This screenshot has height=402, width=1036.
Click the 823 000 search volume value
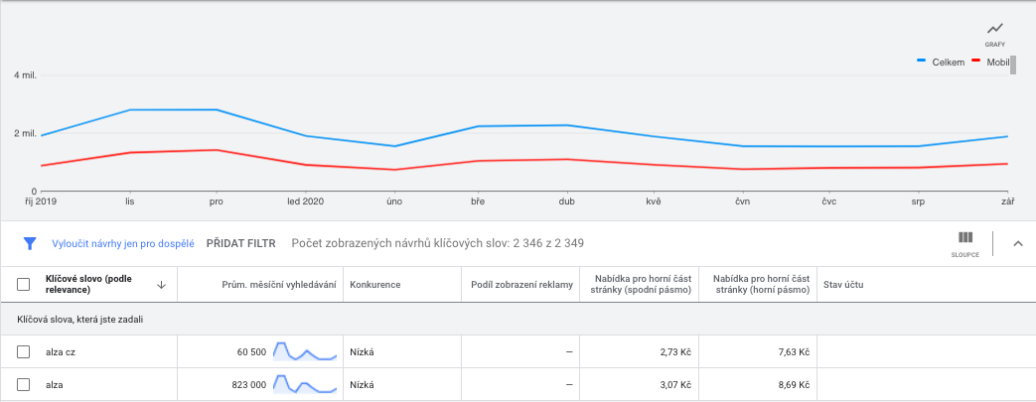point(248,385)
